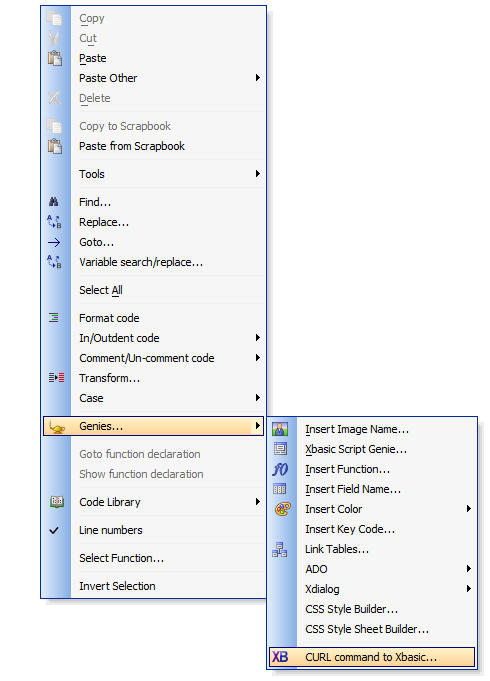
Task: Click the Insert Function fx icon
Action: (280, 469)
